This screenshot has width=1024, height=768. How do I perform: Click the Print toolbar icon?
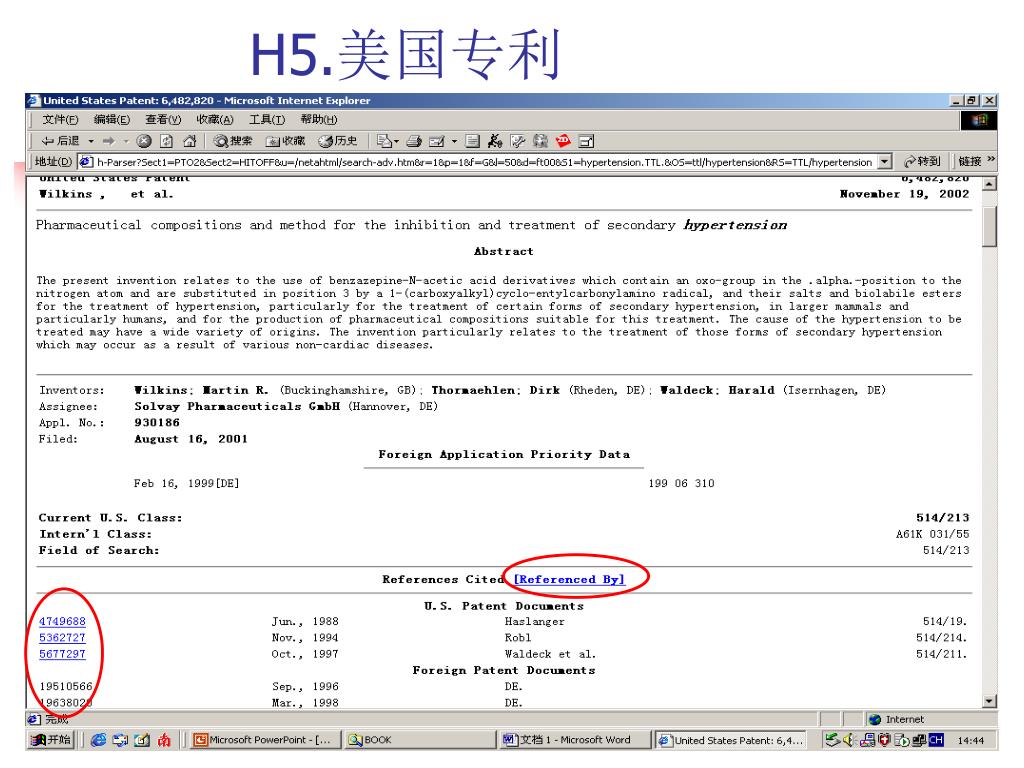coord(414,140)
